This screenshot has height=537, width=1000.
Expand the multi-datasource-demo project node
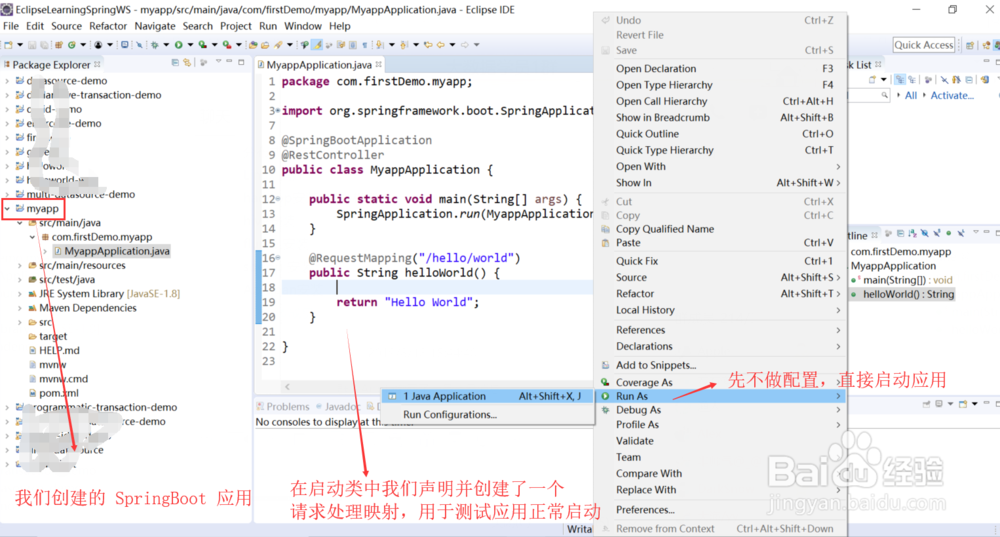(8, 195)
